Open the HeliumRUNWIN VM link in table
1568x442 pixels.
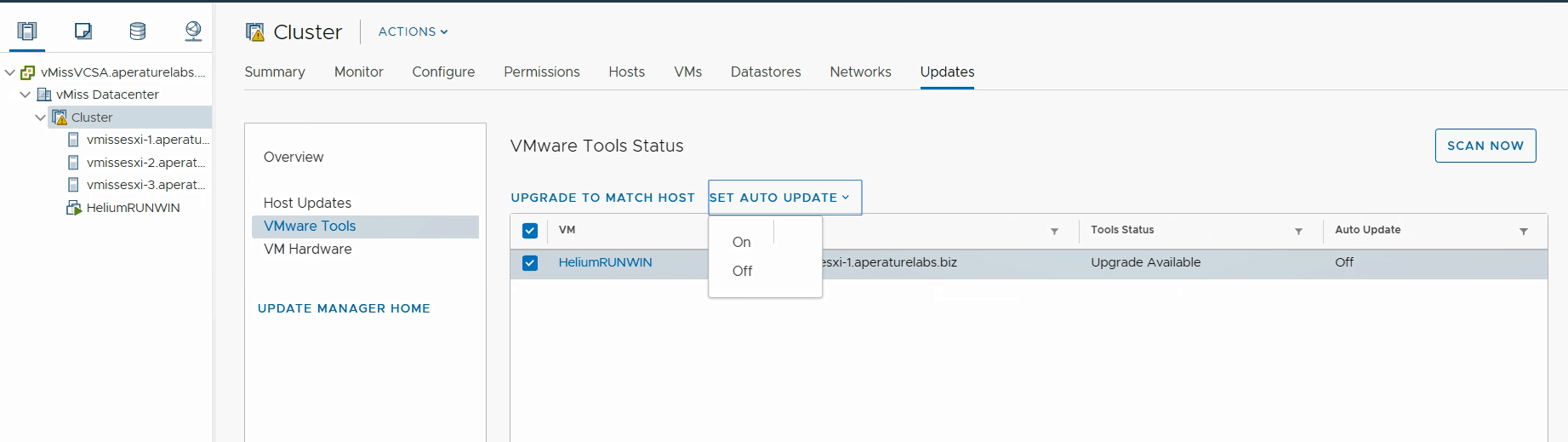pos(605,262)
